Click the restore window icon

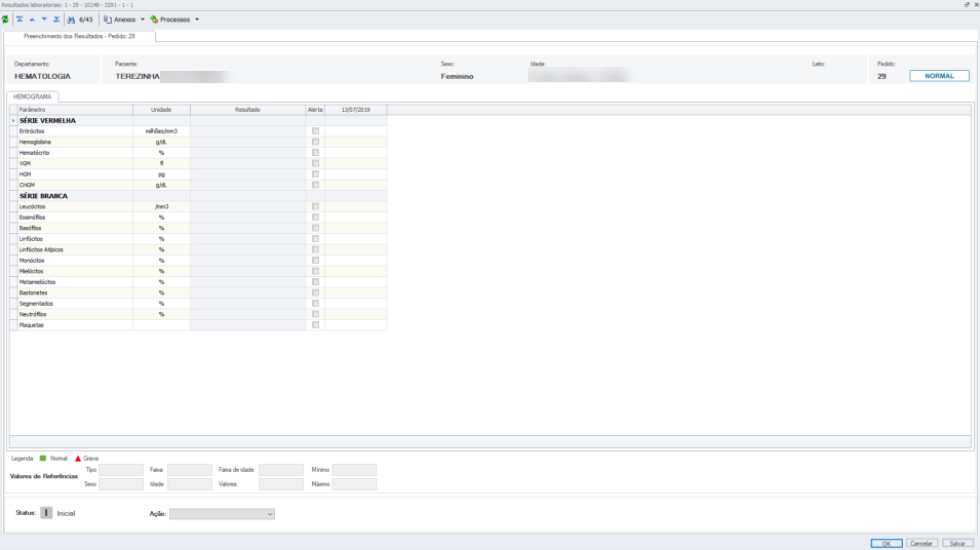click(x=966, y=4)
